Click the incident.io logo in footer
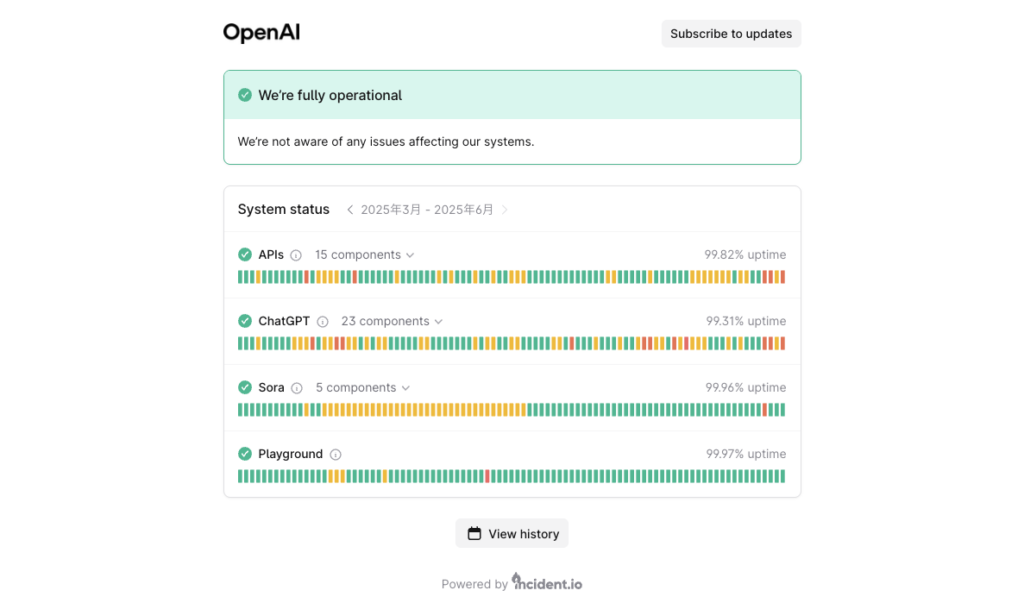1024x603 pixels. [x=547, y=582]
